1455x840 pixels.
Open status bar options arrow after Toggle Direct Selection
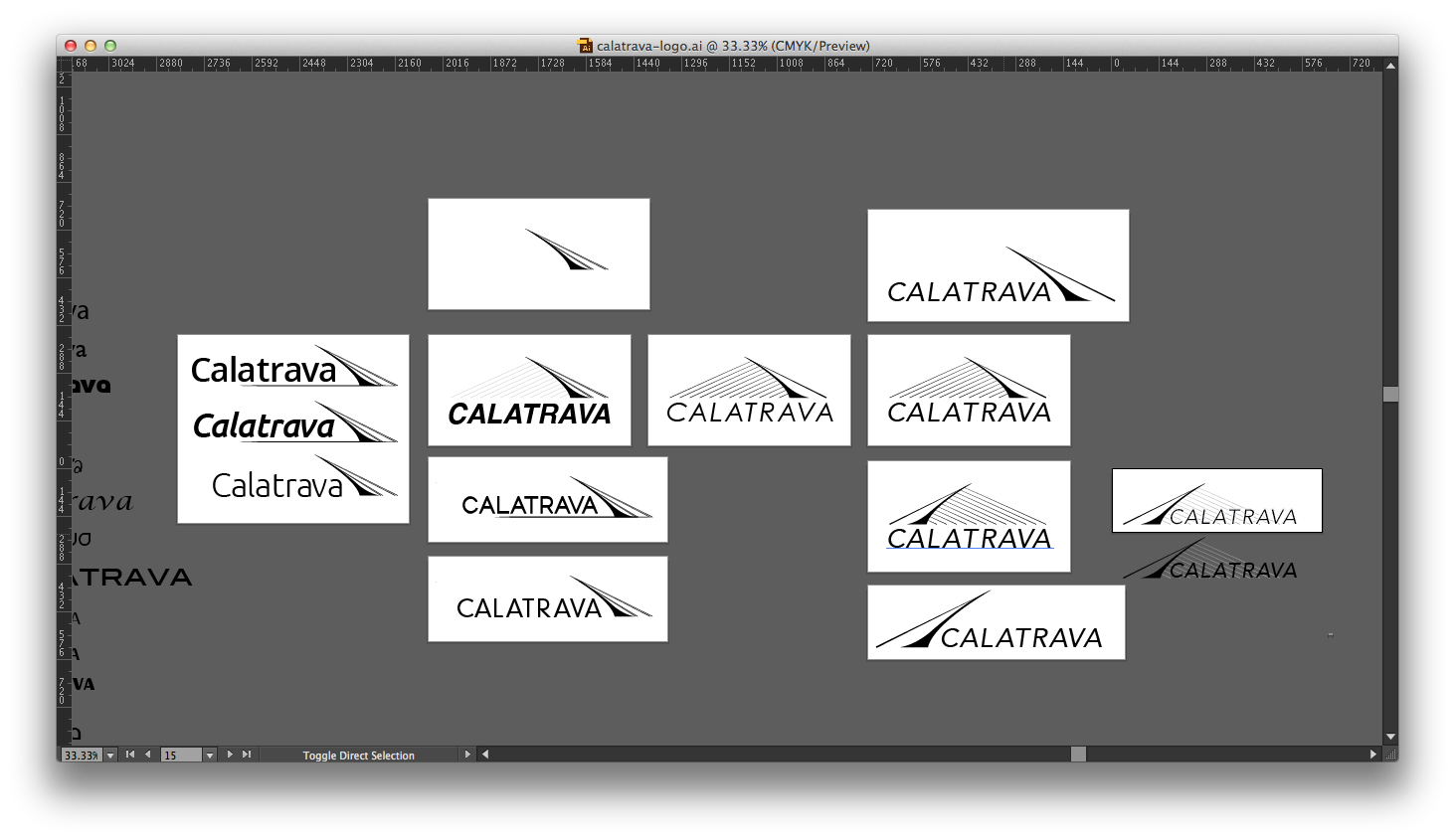click(x=467, y=755)
